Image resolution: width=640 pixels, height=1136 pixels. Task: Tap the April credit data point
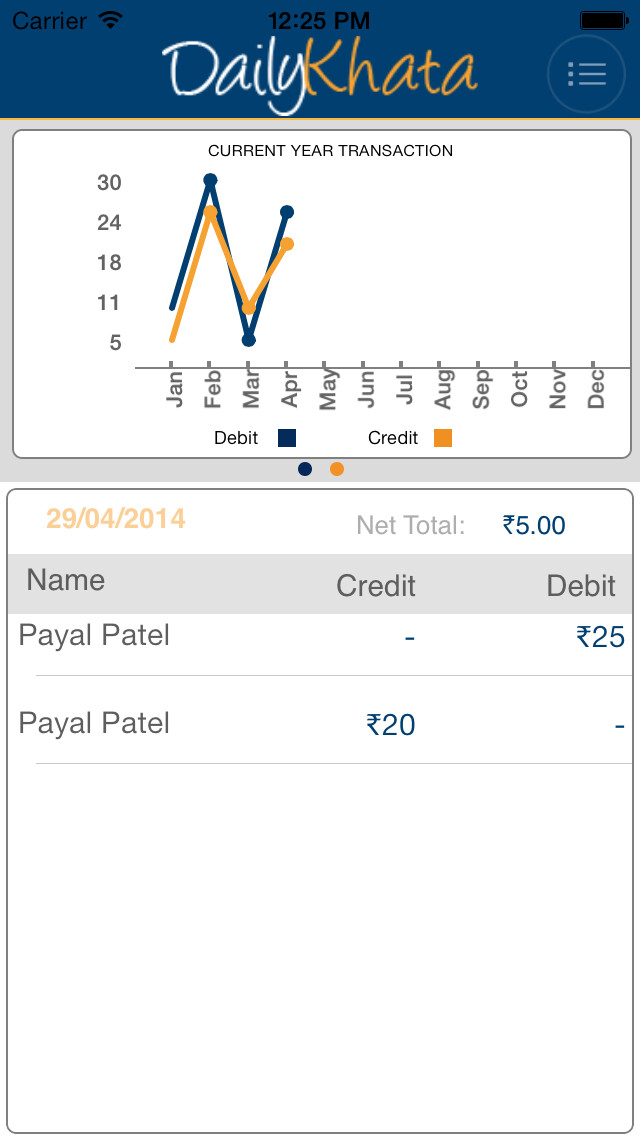point(287,244)
